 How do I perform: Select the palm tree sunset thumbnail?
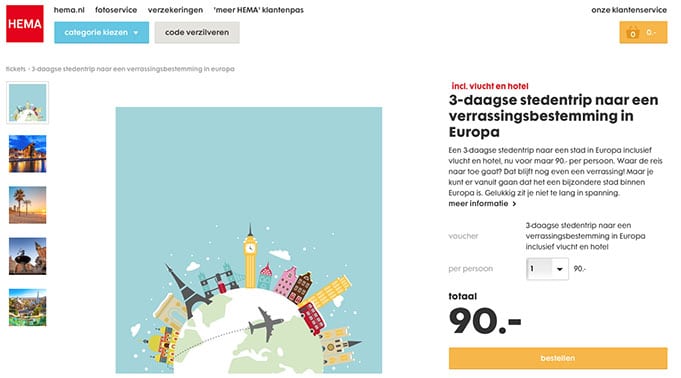27,205
